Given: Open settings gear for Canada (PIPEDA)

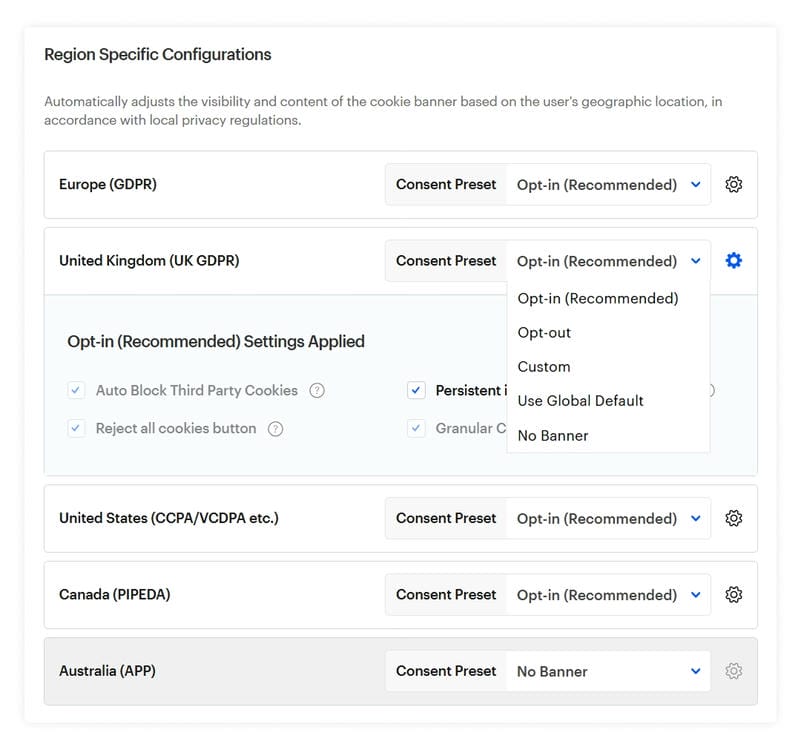Looking at the screenshot, I should pos(734,595).
